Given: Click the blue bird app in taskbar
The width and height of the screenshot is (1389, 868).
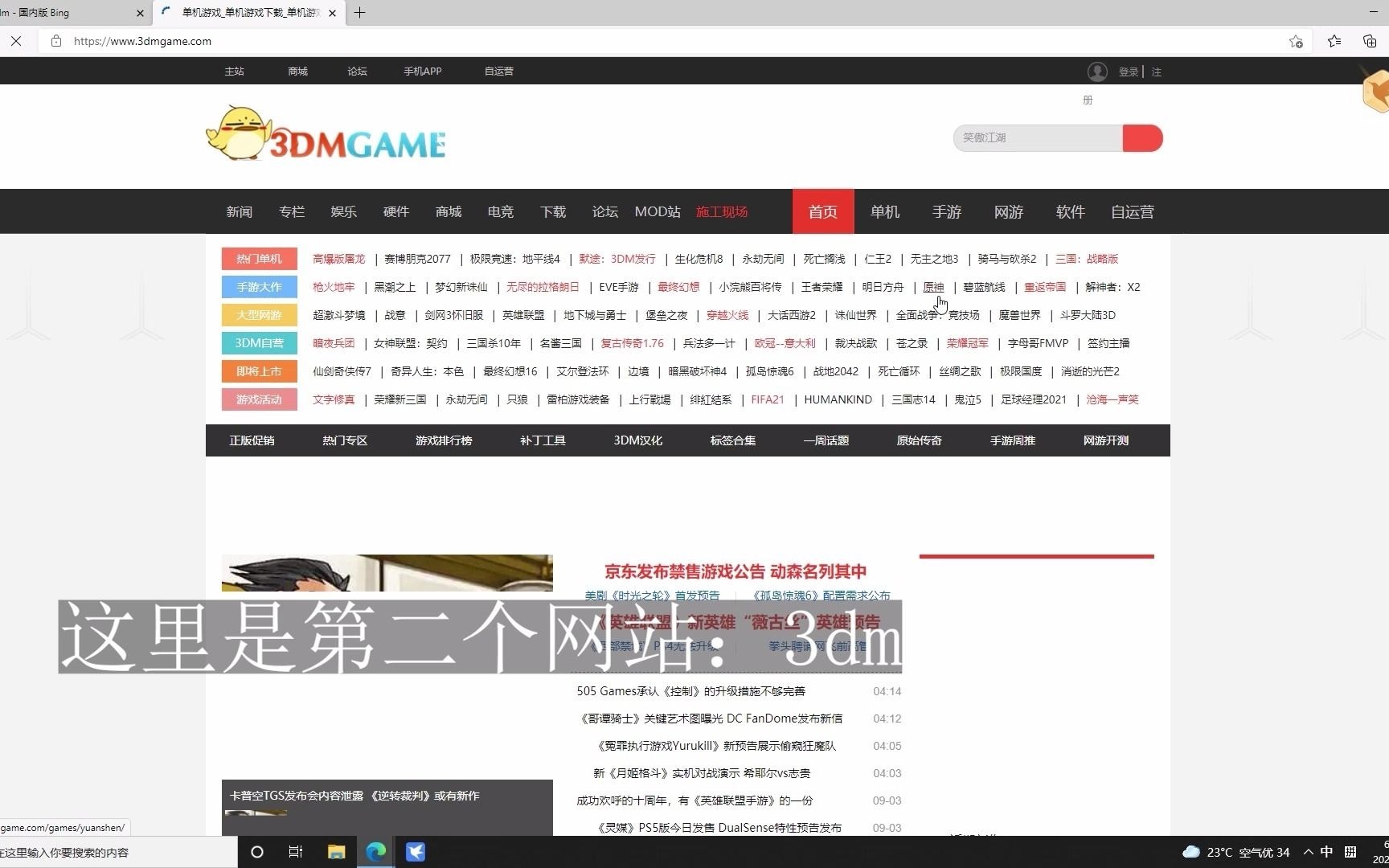Looking at the screenshot, I should pos(416,852).
